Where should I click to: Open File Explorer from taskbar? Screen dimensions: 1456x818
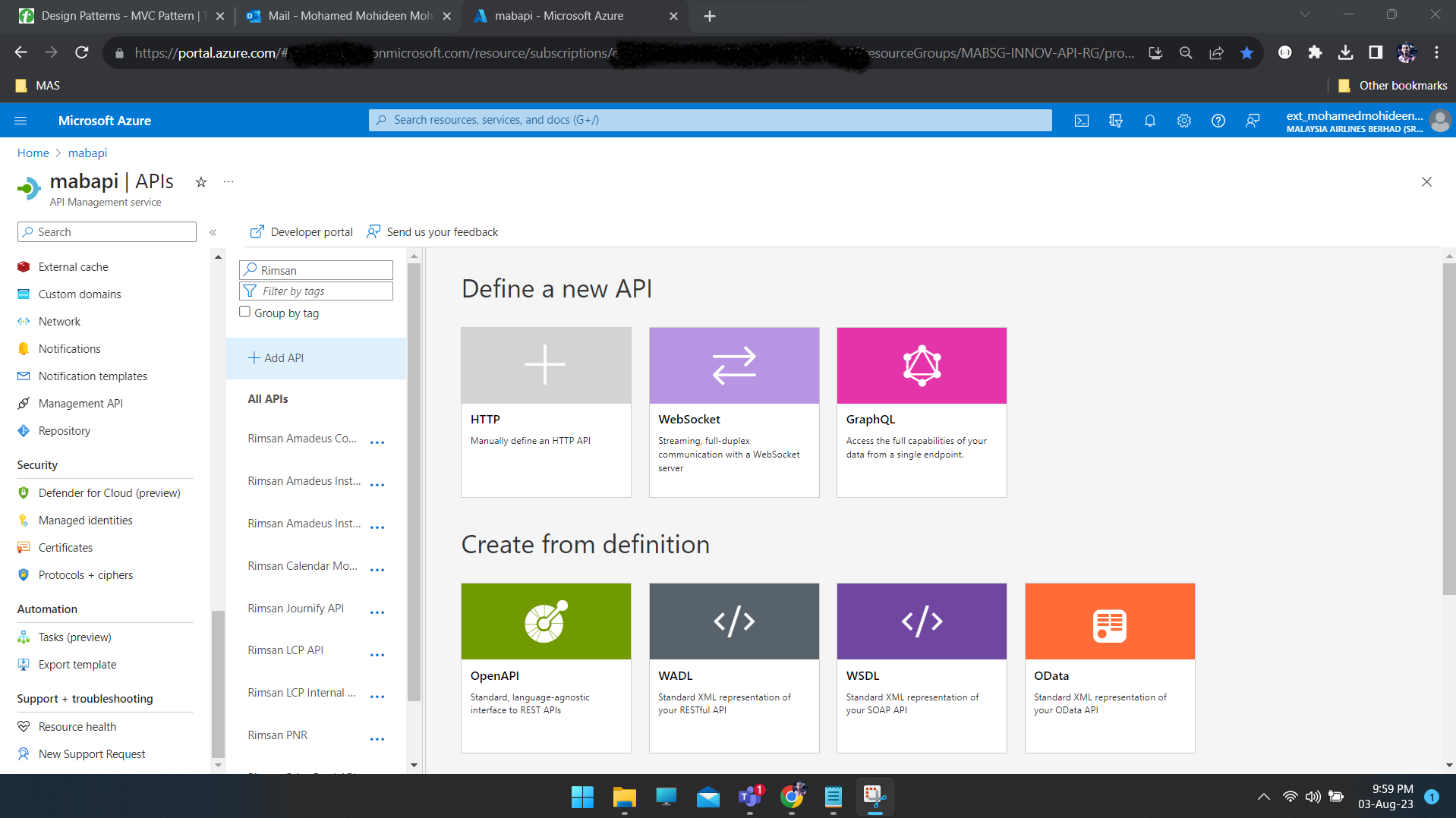coord(624,797)
